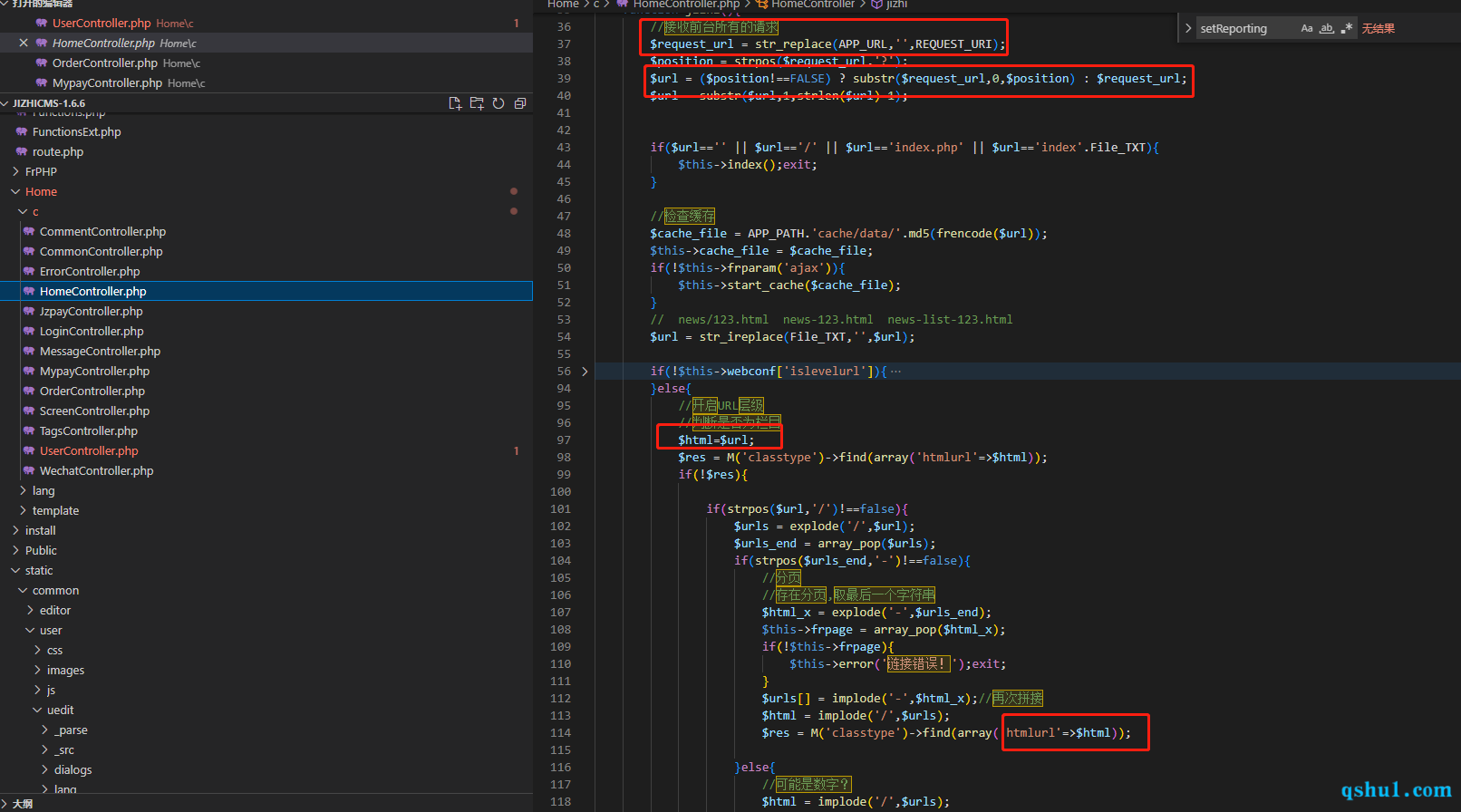Image resolution: width=1461 pixels, height=812 pixels.
Task: Expand the FrPHP folder
Action: 16,171
